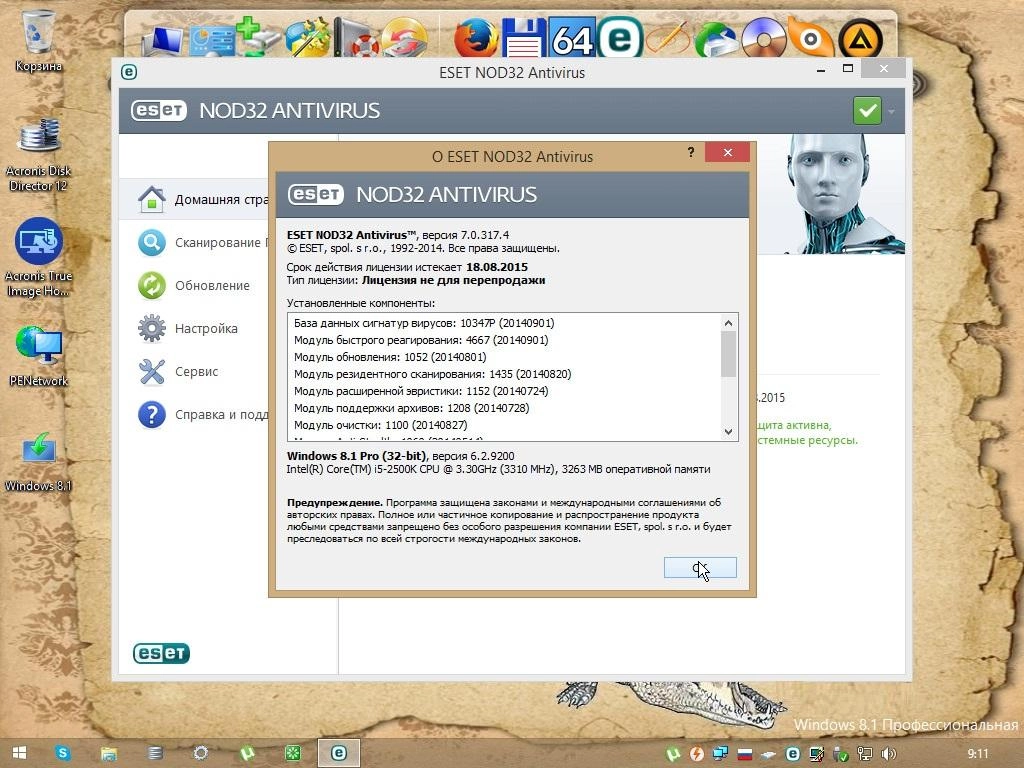Click the ESET logo at sidebar bottom

(161, 653)
